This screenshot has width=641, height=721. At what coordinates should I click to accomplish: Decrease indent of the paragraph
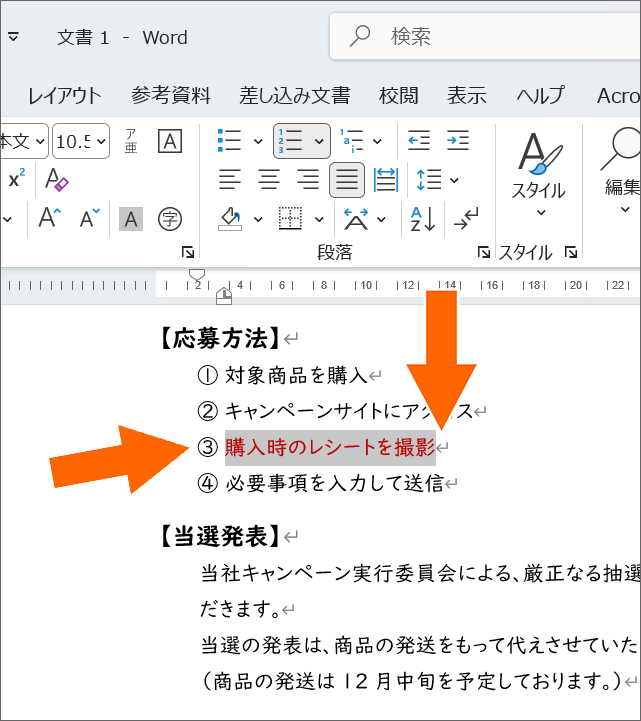tap(419, 141)
